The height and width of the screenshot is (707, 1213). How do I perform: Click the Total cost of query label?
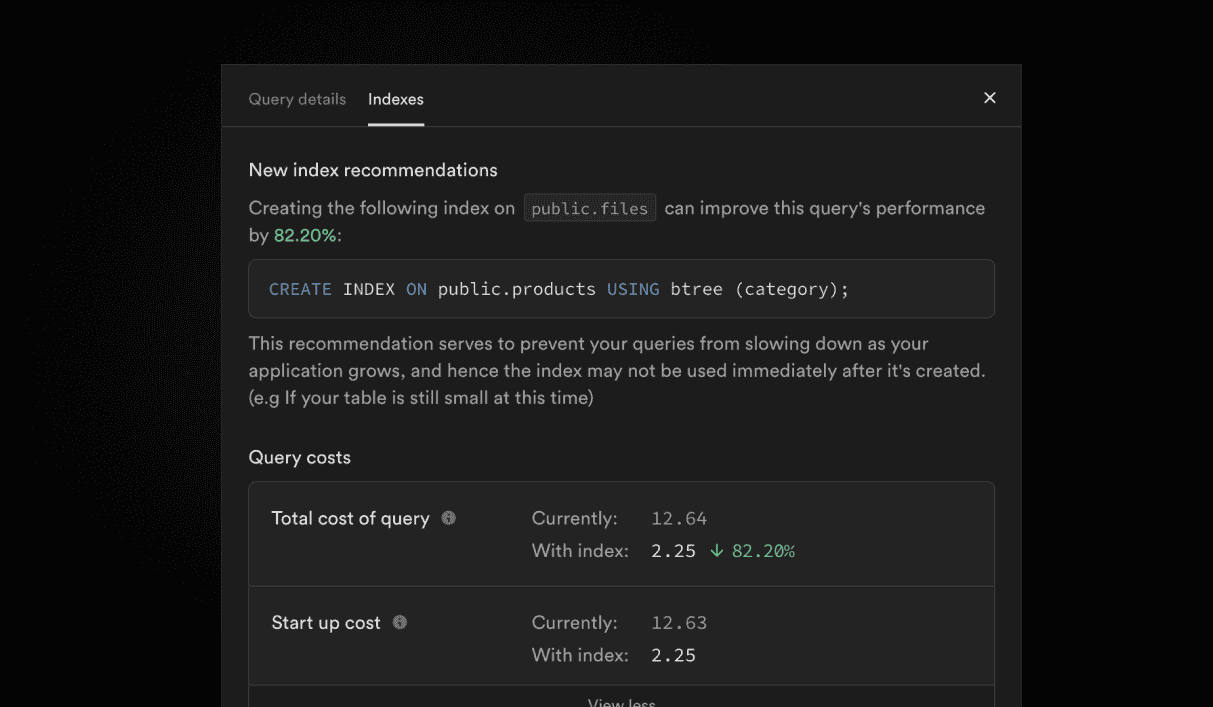pos(350,518)
